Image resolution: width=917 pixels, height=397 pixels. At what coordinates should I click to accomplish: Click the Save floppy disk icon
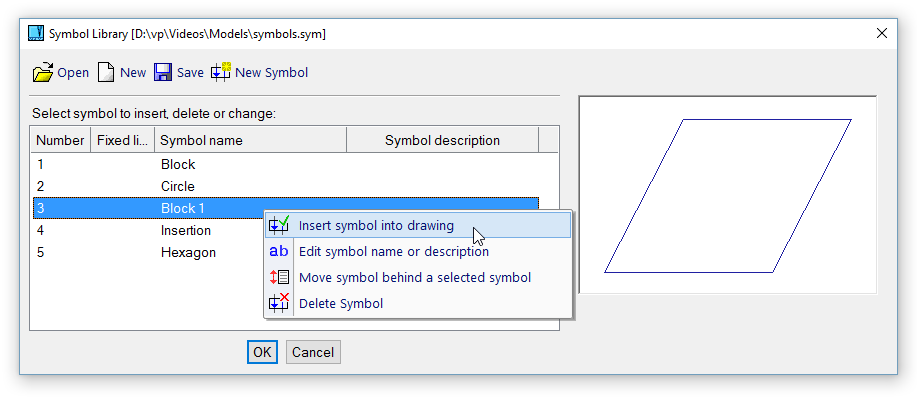[x=163, y=73]
